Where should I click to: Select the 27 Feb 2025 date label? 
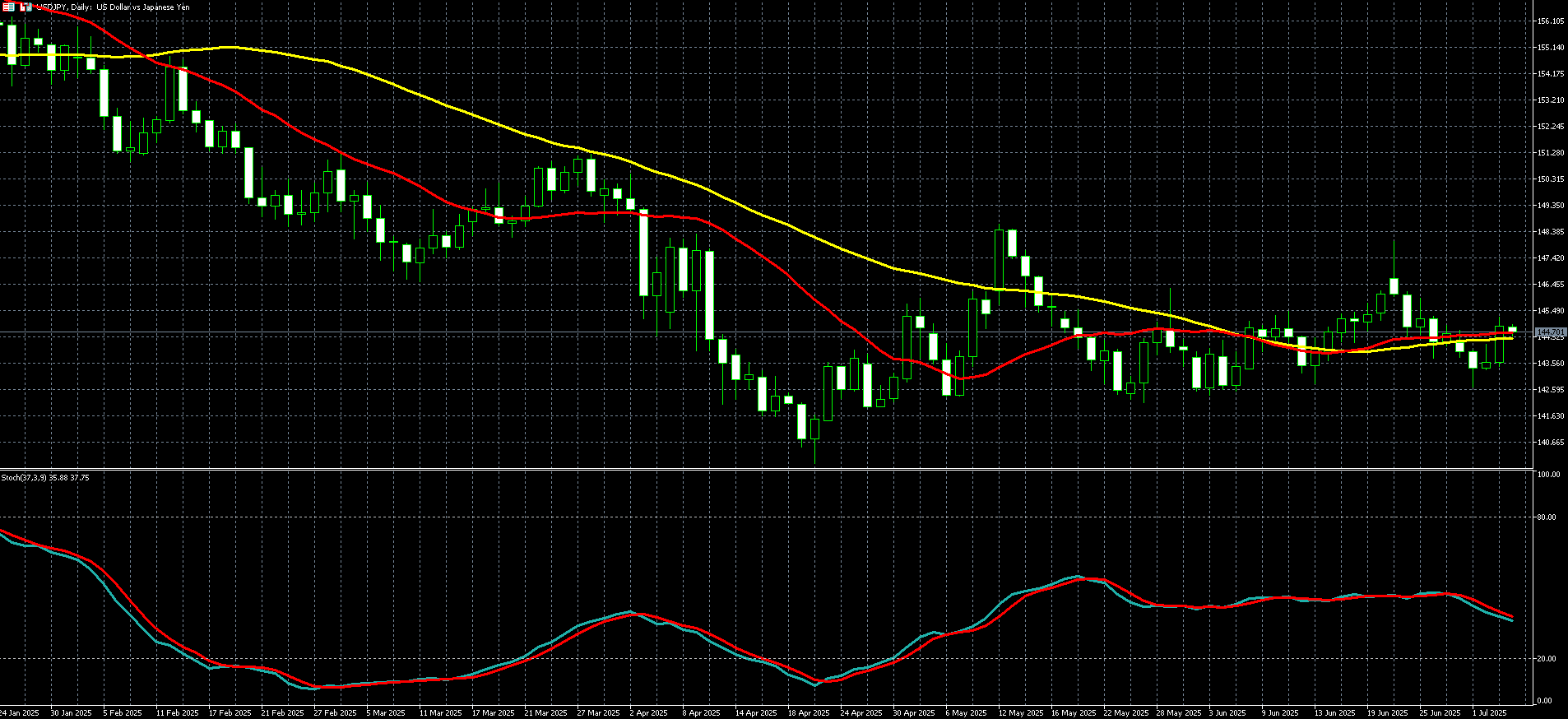pyautogui.click(x=335, y=713)
